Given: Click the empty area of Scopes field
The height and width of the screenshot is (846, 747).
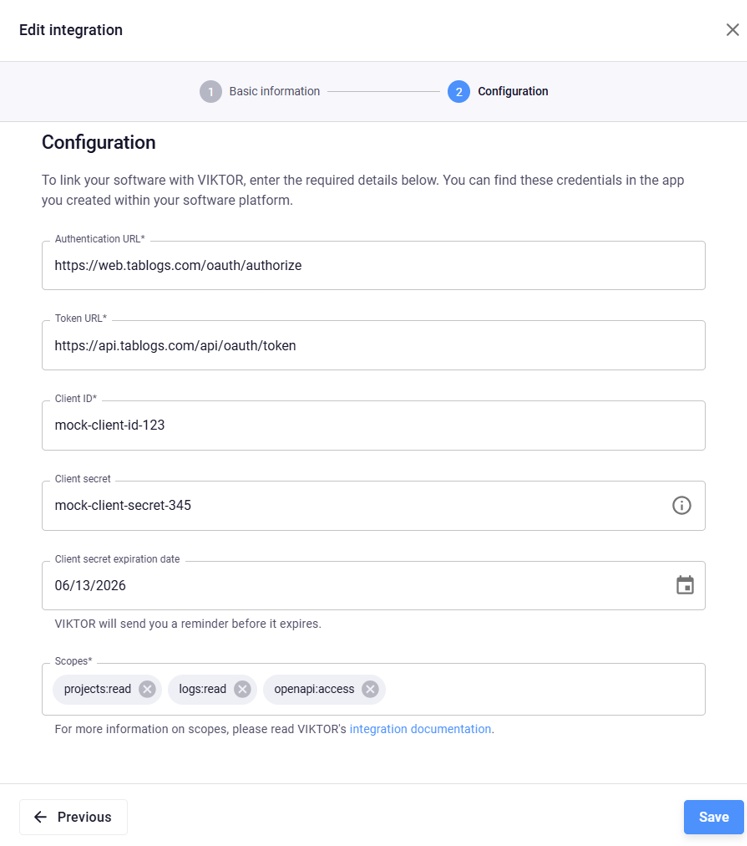Looking at the screenshot, I should [545, 690].
